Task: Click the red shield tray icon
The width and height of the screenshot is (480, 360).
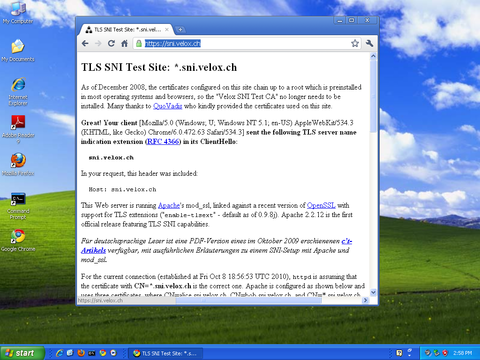Action: [445, 353]
